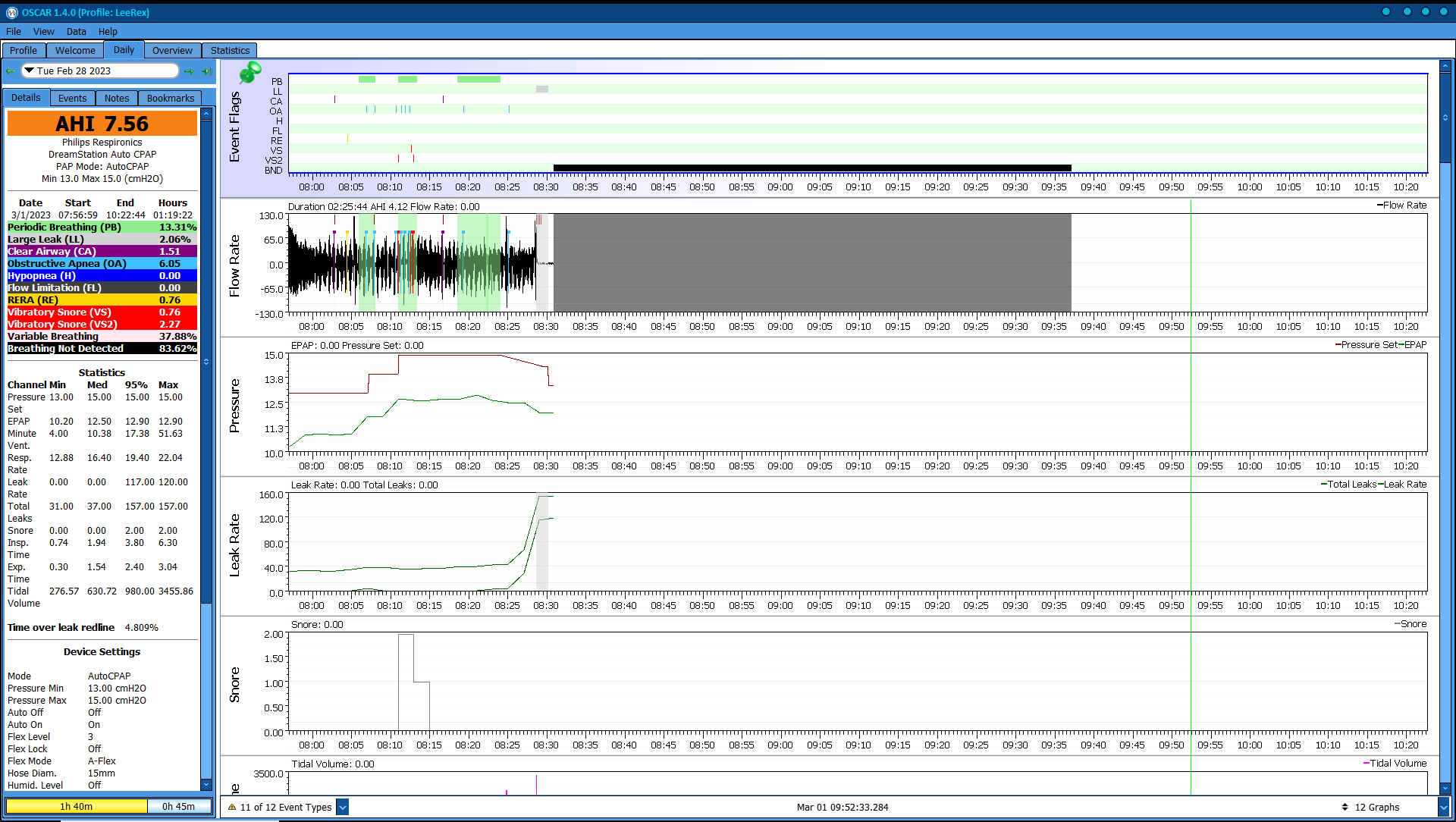1456x822 pixels.
Task: Click the Snore legend label
Action: [x=1414, y=623]
